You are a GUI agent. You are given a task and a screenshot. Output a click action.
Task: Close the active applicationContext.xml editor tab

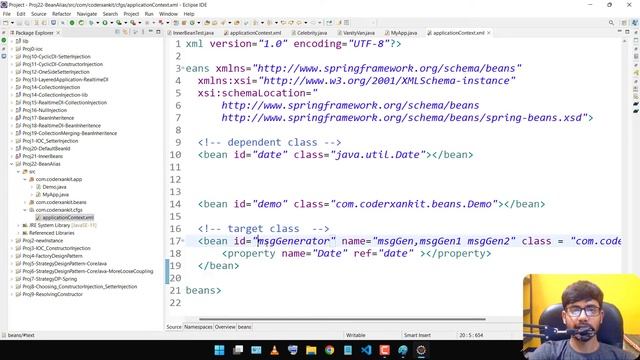488,33
